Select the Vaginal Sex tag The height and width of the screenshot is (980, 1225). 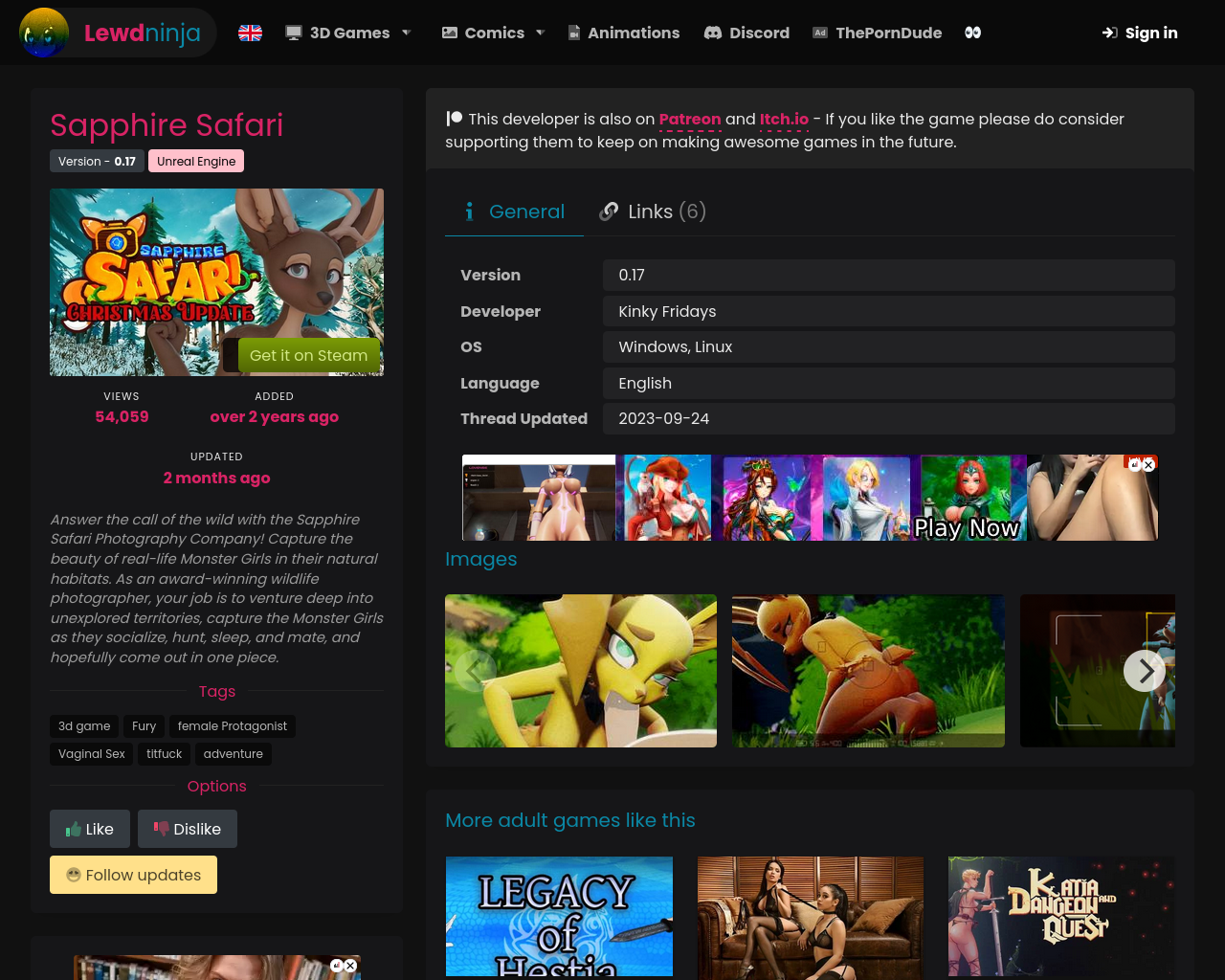92,754
